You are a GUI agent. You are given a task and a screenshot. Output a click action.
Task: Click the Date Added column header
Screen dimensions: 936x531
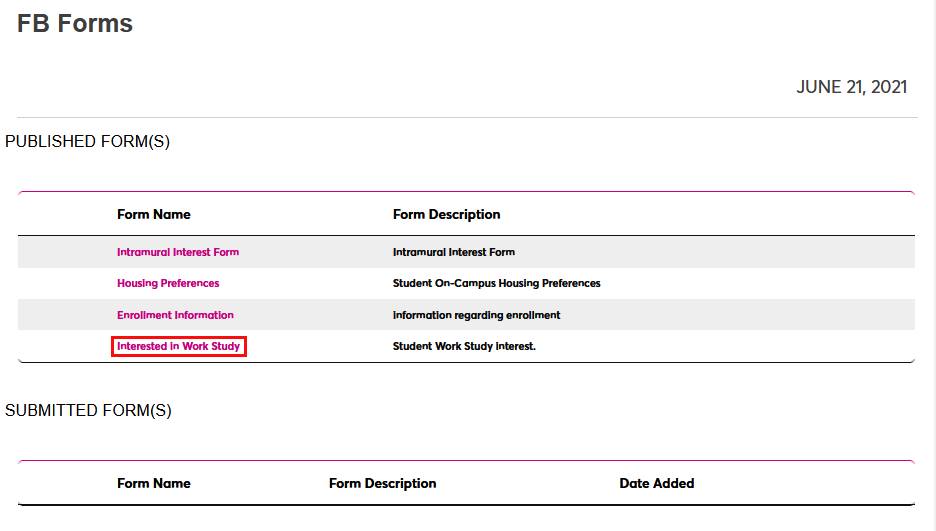pyautogui.click(x=656, y=483)
